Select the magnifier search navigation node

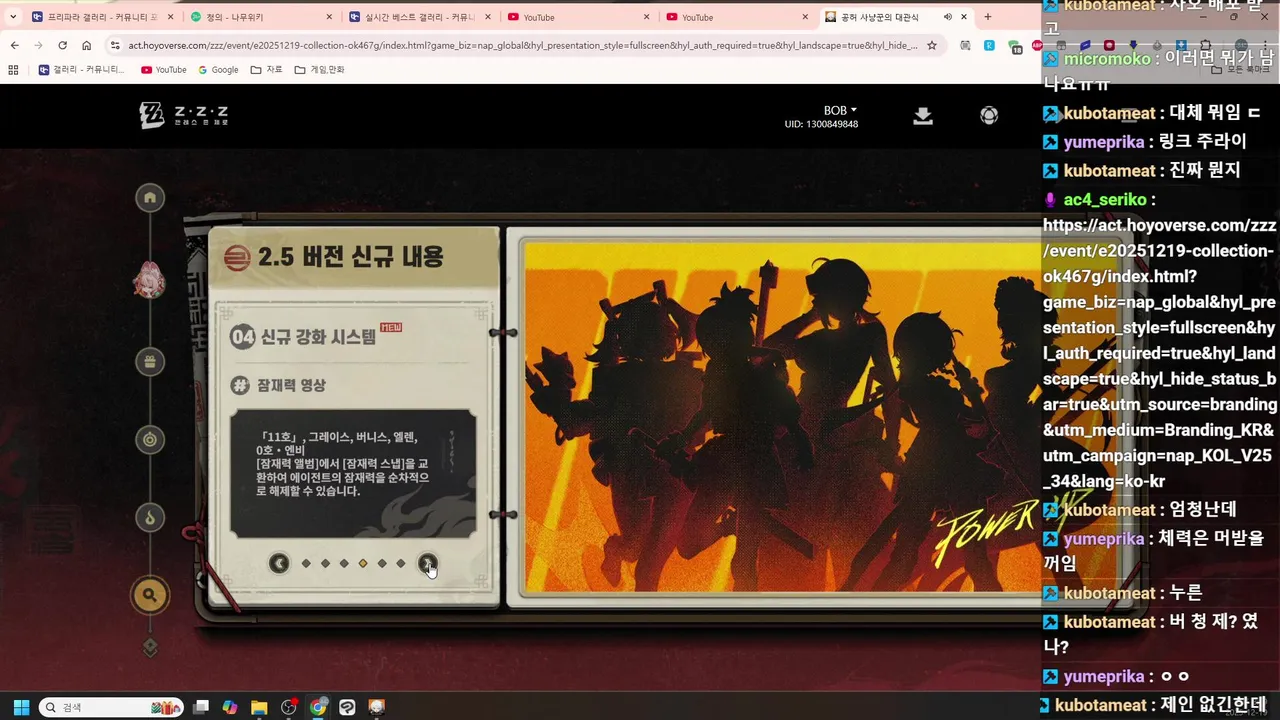(150, 596)
